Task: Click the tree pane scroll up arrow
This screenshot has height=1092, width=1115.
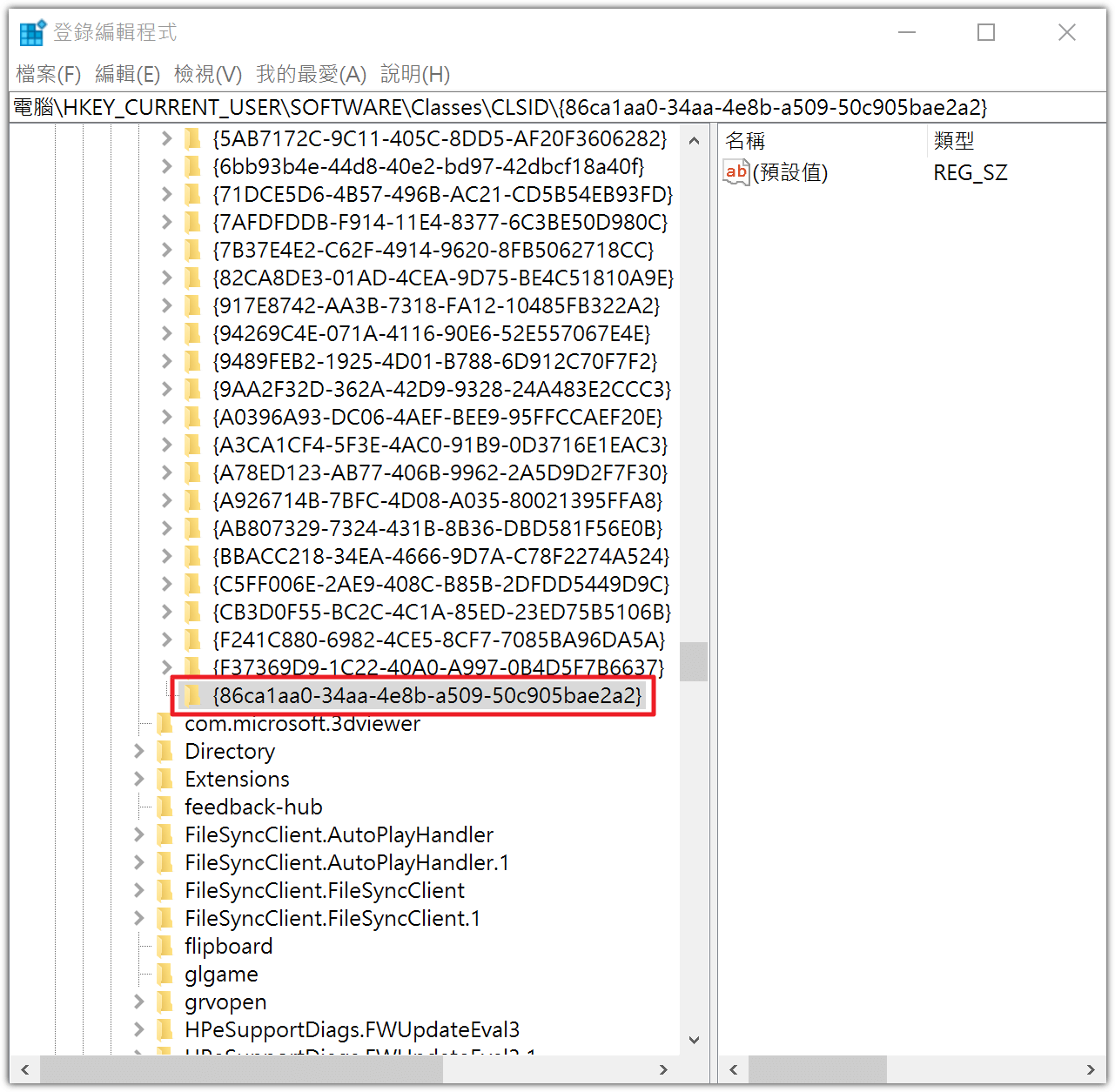Action: point(694,140)
